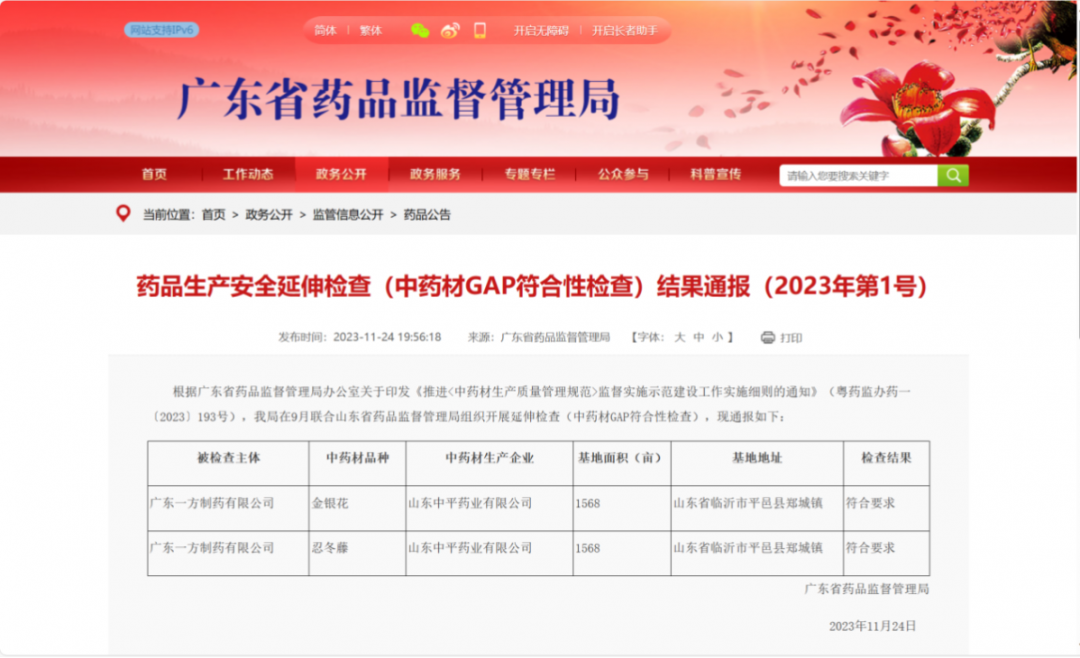1080x658 pixels.
Task: Click the WeChat icon in top bar
Action: [420, 31]
